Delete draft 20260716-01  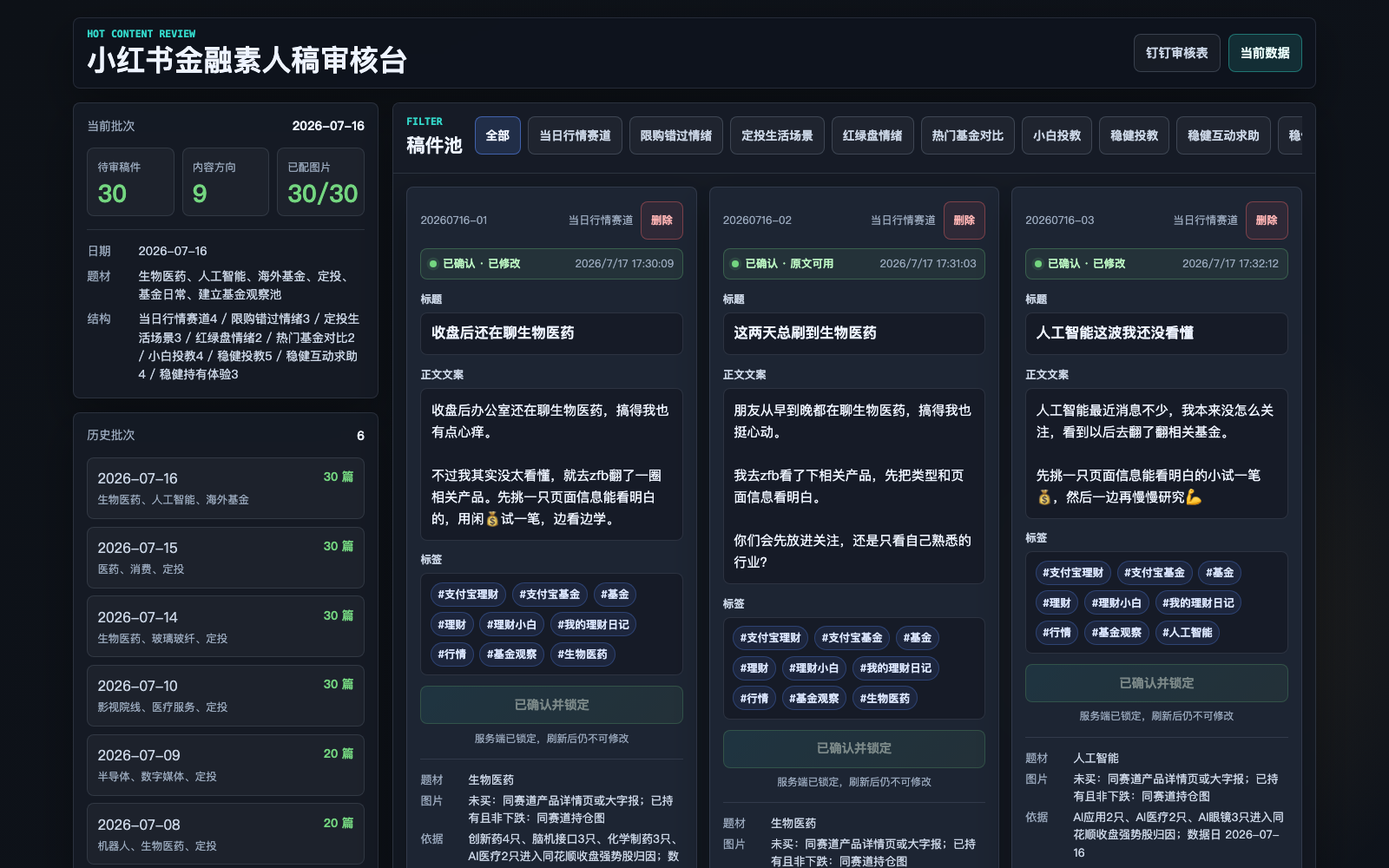(x=662, y=220)
